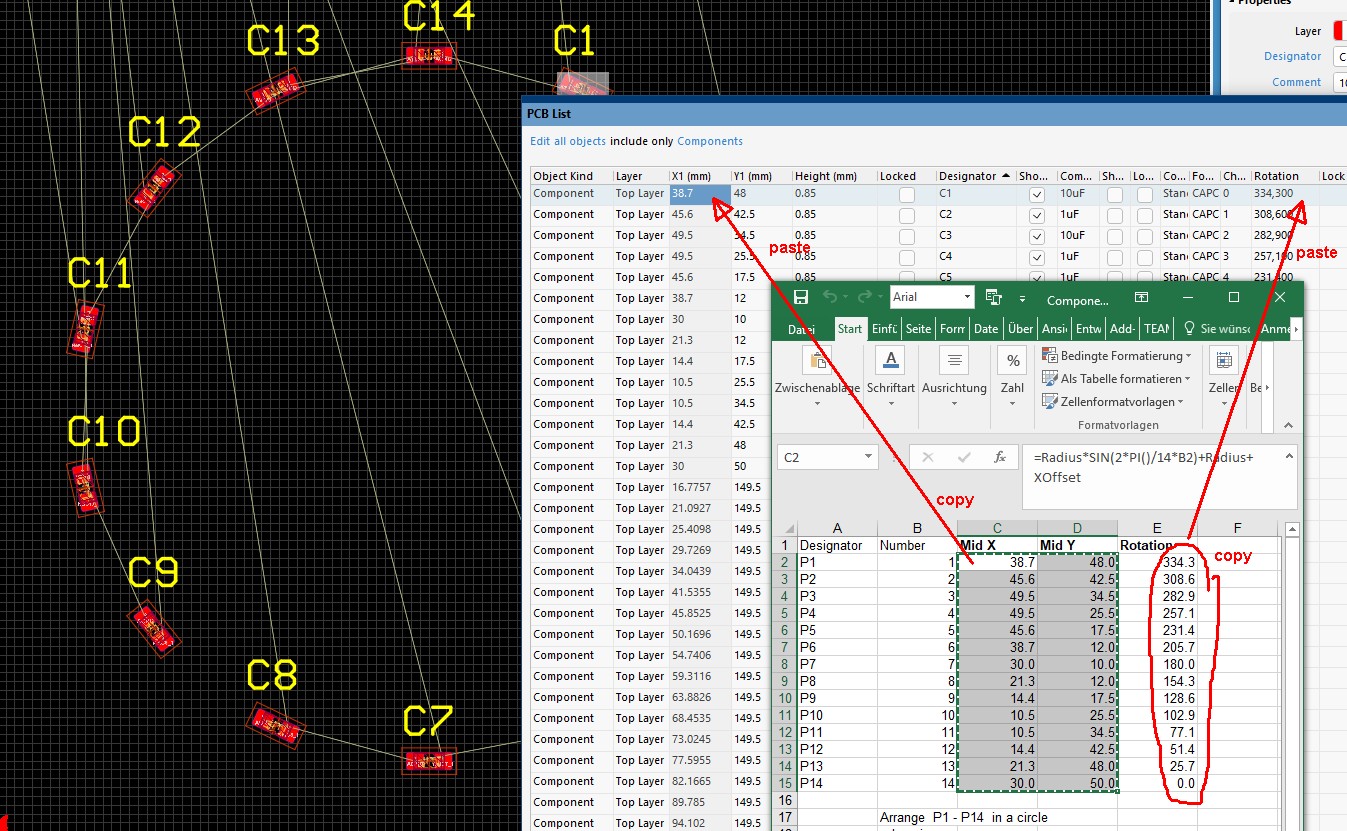Click the 'include only' text in PCB List
This screenshot has height=831, width=1347.
click(x=642, y=141)
